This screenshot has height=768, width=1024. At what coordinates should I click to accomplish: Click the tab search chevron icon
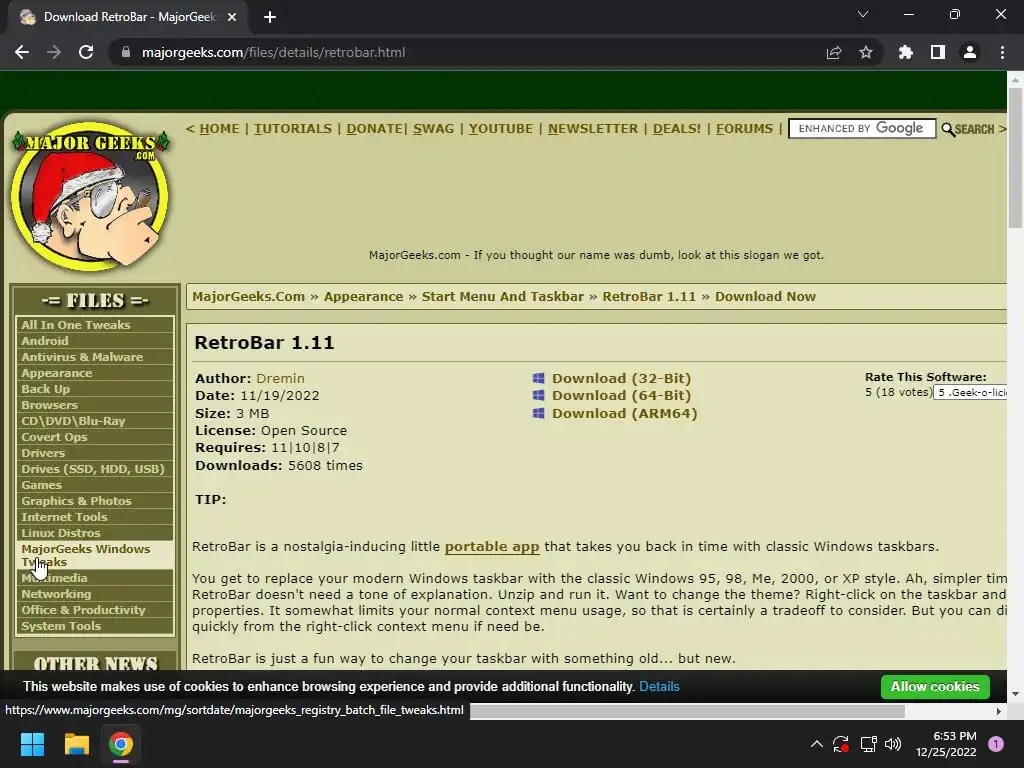[x=863, y=14]
